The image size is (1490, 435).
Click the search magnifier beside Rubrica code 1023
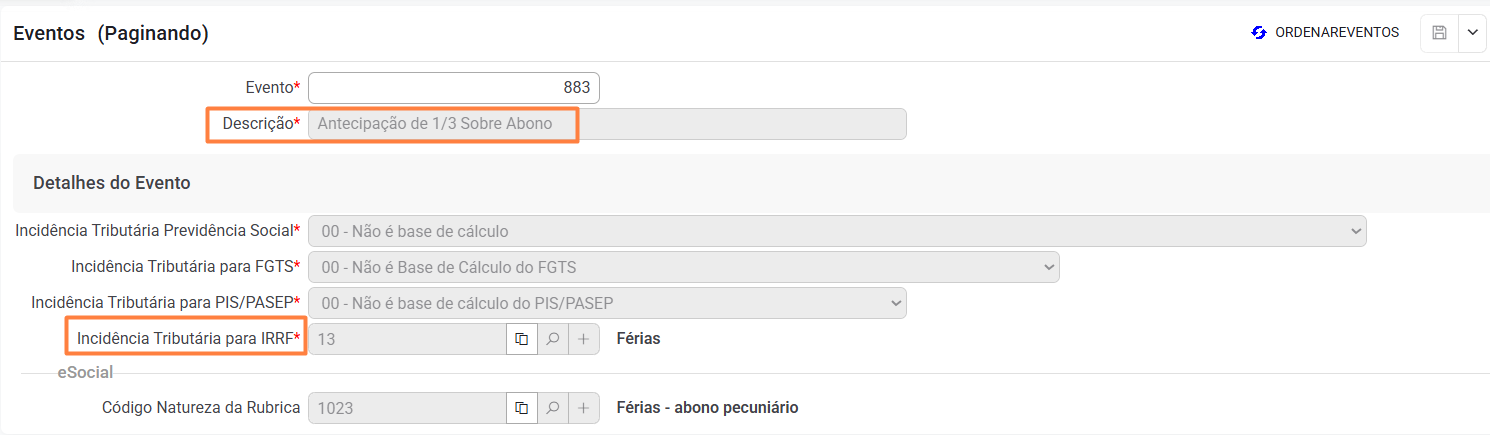coord(552,408)
